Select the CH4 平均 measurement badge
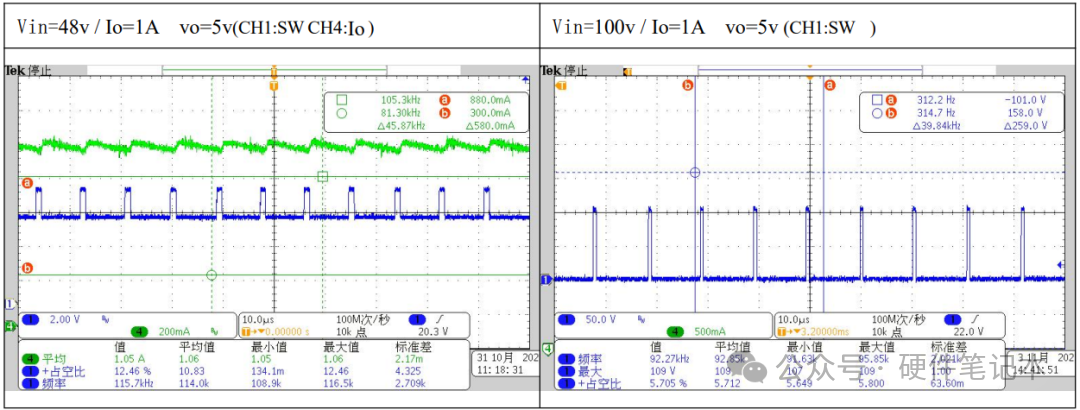Image resolution: width=1080 pixels, height=410 pixels. click(x=30, y=358)
